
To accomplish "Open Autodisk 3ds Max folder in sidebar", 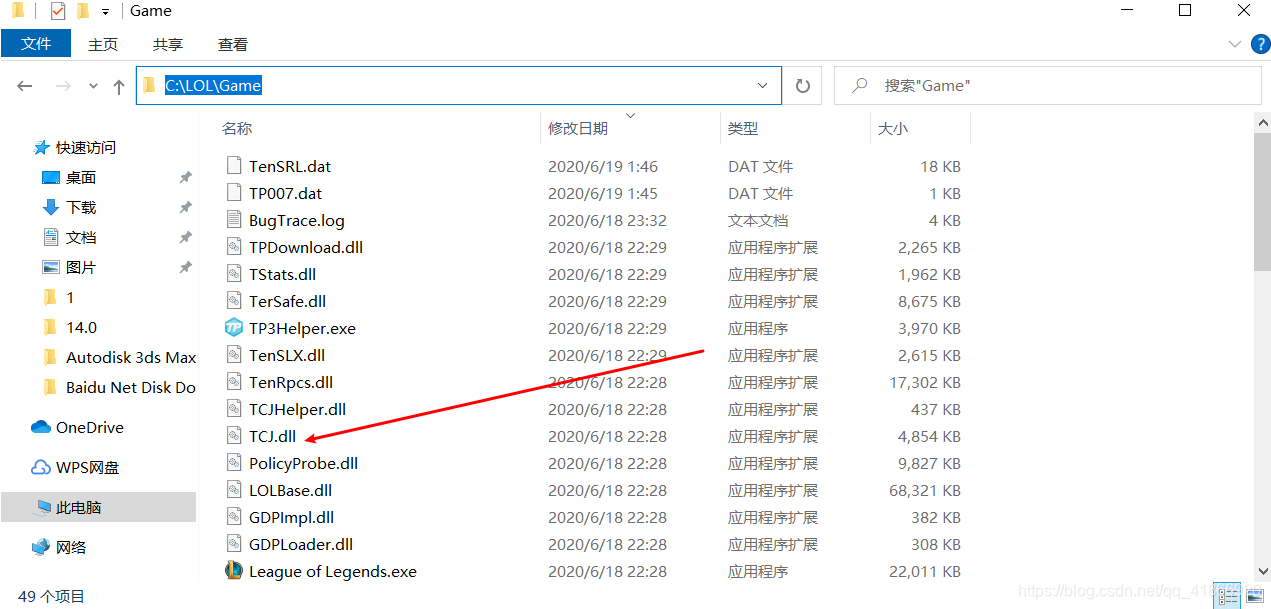I will (131, 357).
